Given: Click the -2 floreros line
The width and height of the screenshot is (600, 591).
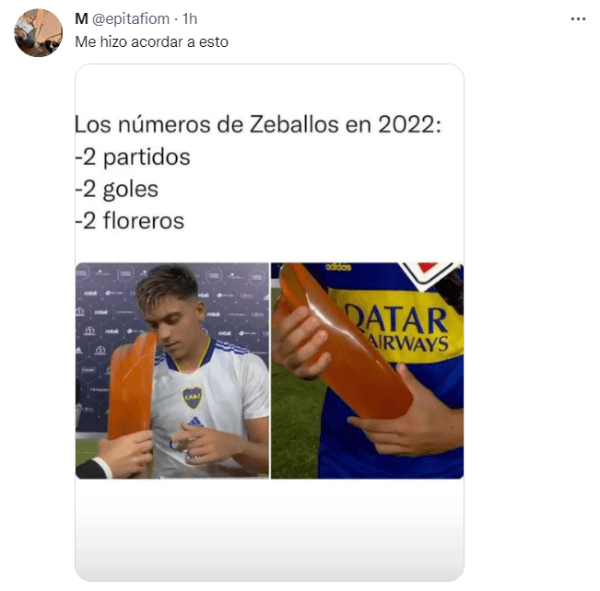Looking at the screenshot, I should (130, 221).
